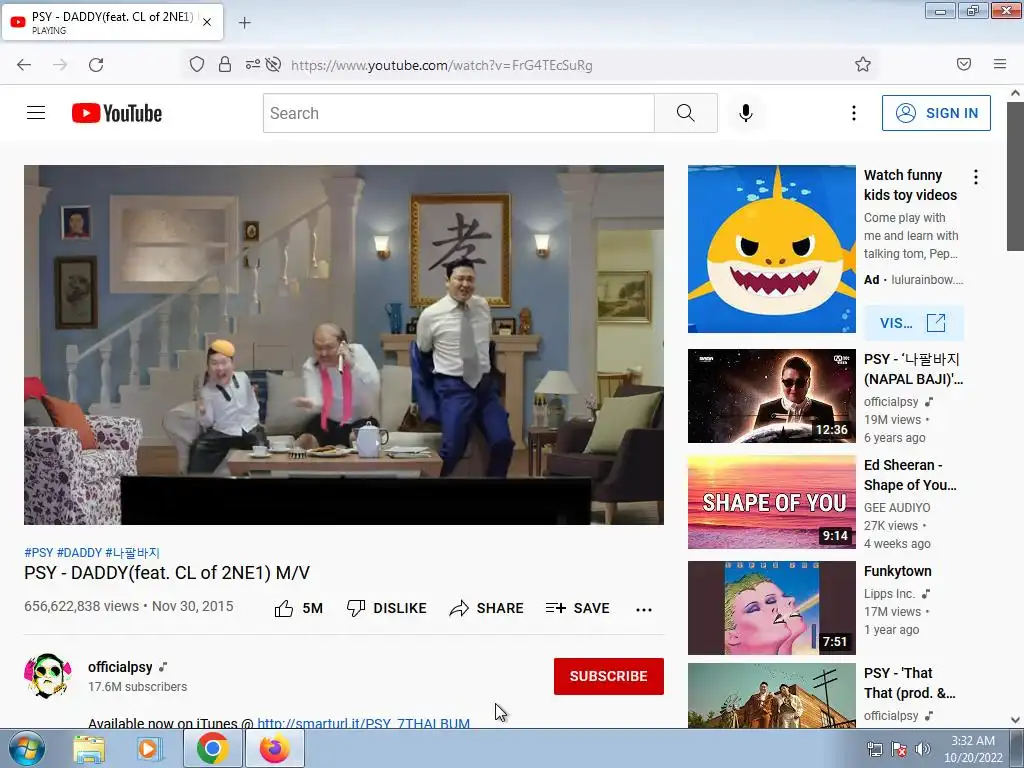
Task: Open the officialpsy channel avatar
Action: (x=48, y=676)
